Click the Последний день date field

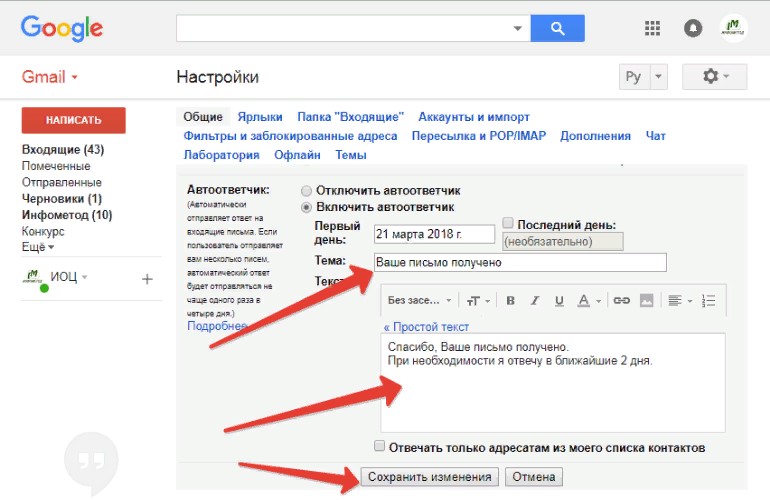click(x=563, y=242)
